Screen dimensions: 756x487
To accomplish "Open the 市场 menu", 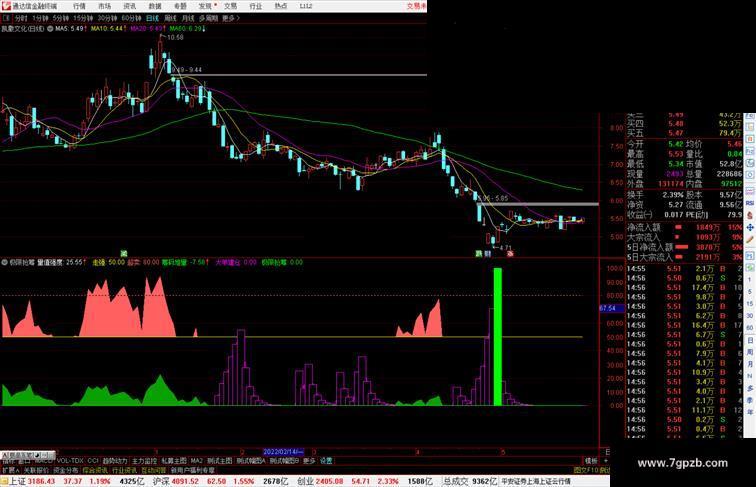I will (x=104, y=6).
